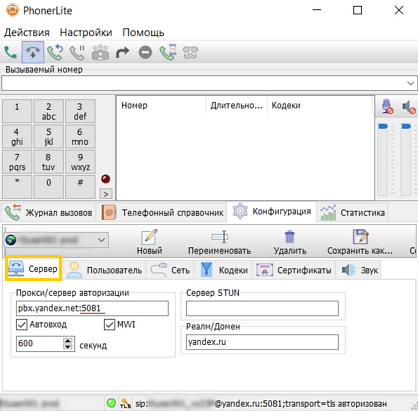The height and width of the screenshot is (411, 418).
Task: Click the Кодеки column header in call list
Action: (x=319, y=106)
